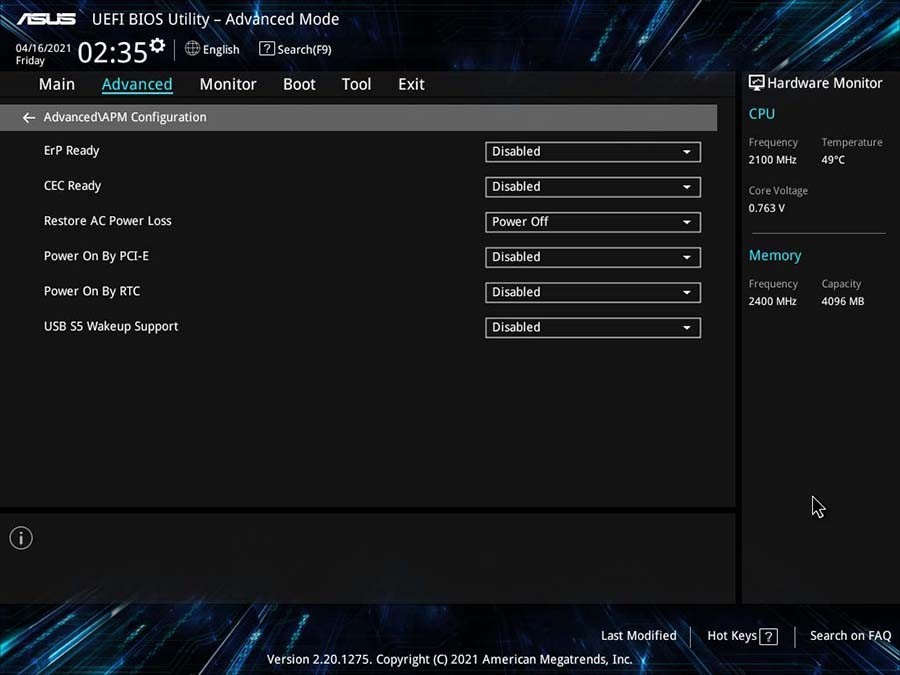Click the Last Modified button

point(638,636)
